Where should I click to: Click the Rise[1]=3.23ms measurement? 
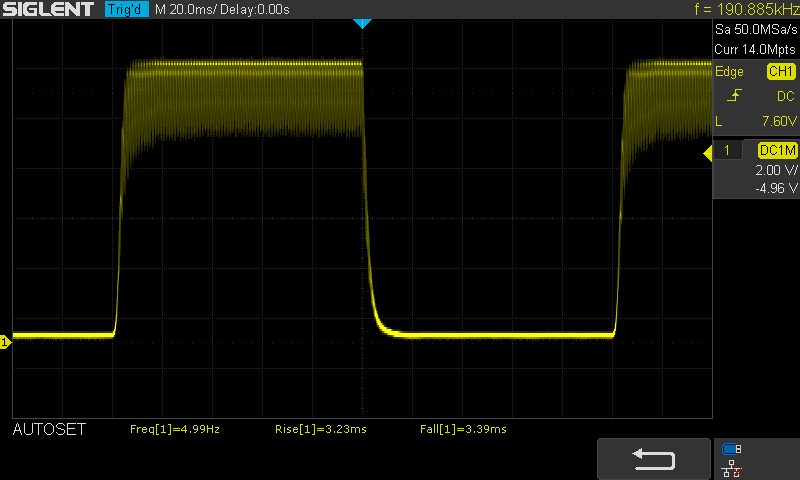pos(320,429)
